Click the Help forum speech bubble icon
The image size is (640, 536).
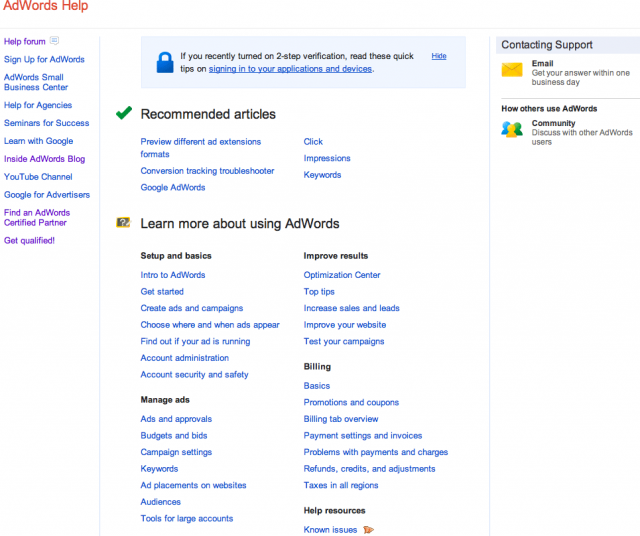(54, 40)
